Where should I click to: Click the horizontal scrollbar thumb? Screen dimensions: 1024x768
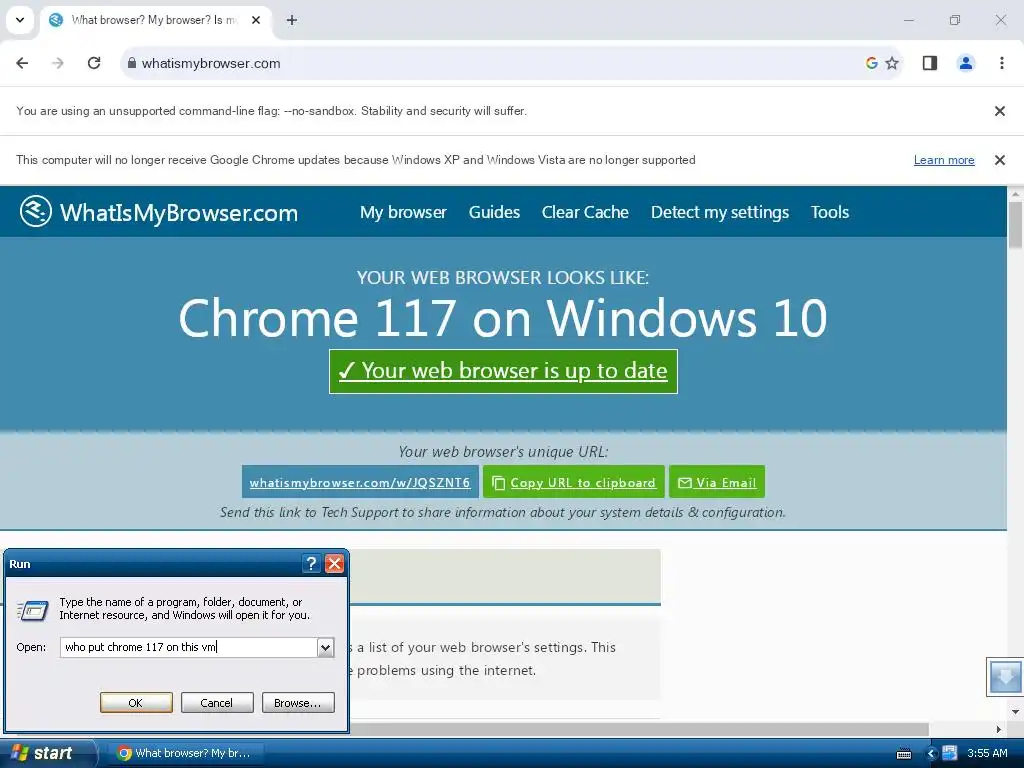click(639, 729)
